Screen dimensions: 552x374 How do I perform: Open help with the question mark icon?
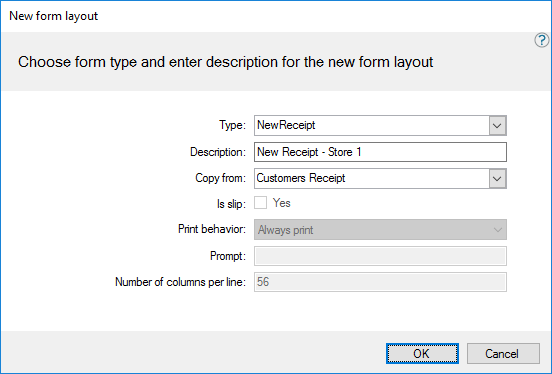541,40
